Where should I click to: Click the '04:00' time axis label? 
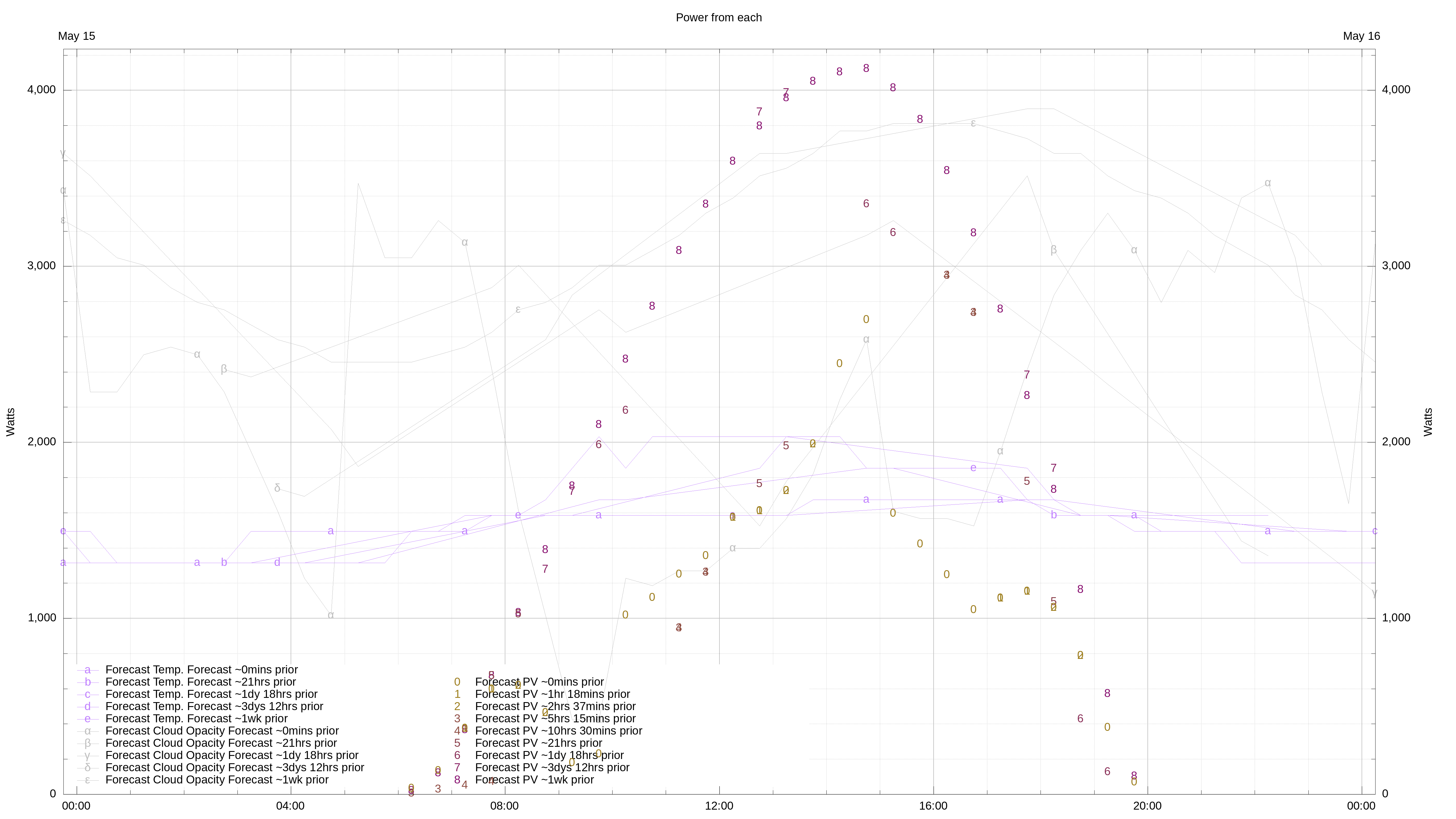point(291,806)
